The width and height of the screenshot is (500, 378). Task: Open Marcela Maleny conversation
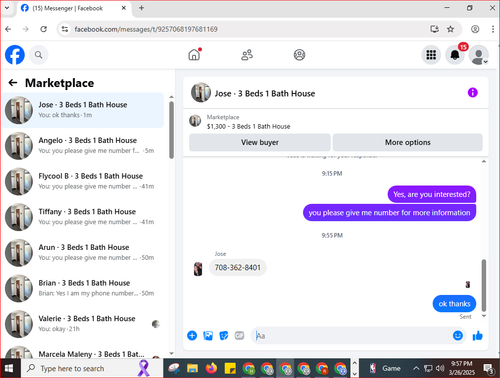83,352
